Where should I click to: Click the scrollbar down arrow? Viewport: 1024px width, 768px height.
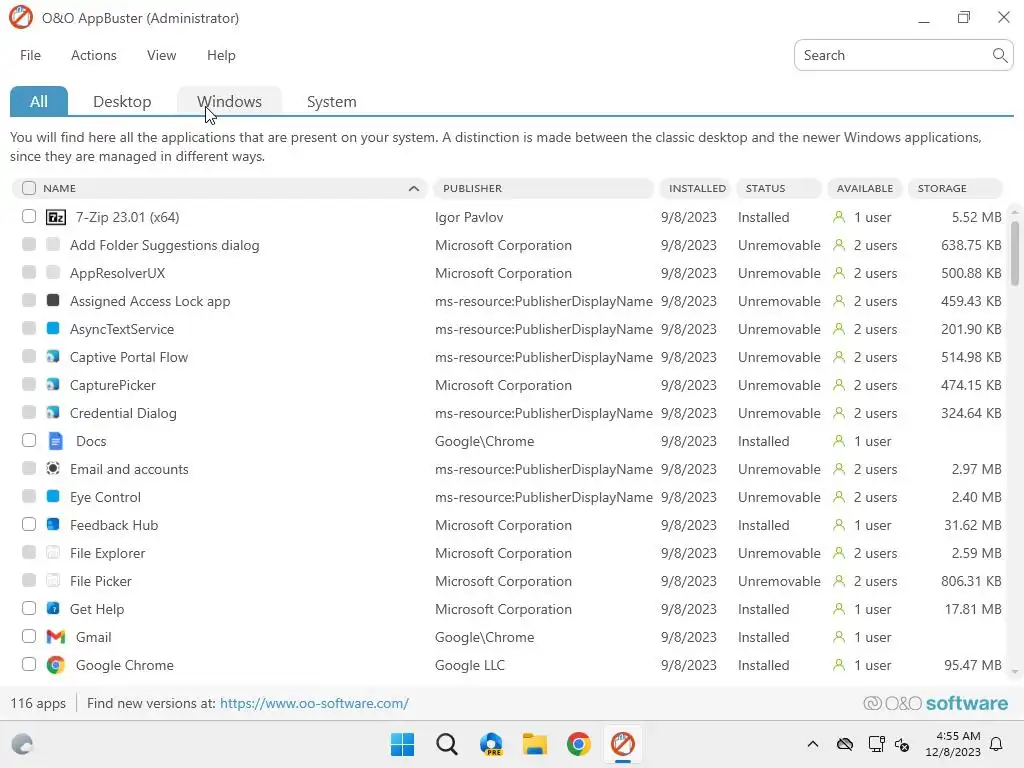(1014, 671)
